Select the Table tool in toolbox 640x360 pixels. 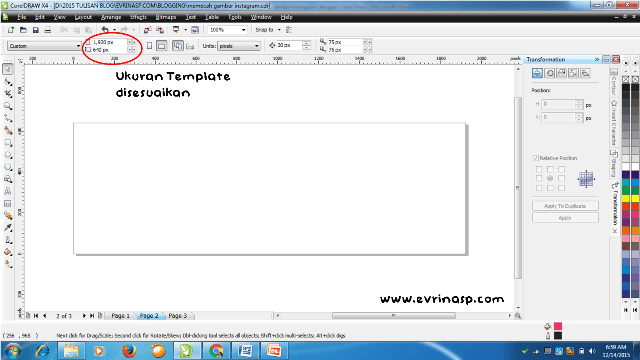coord(8,203)
